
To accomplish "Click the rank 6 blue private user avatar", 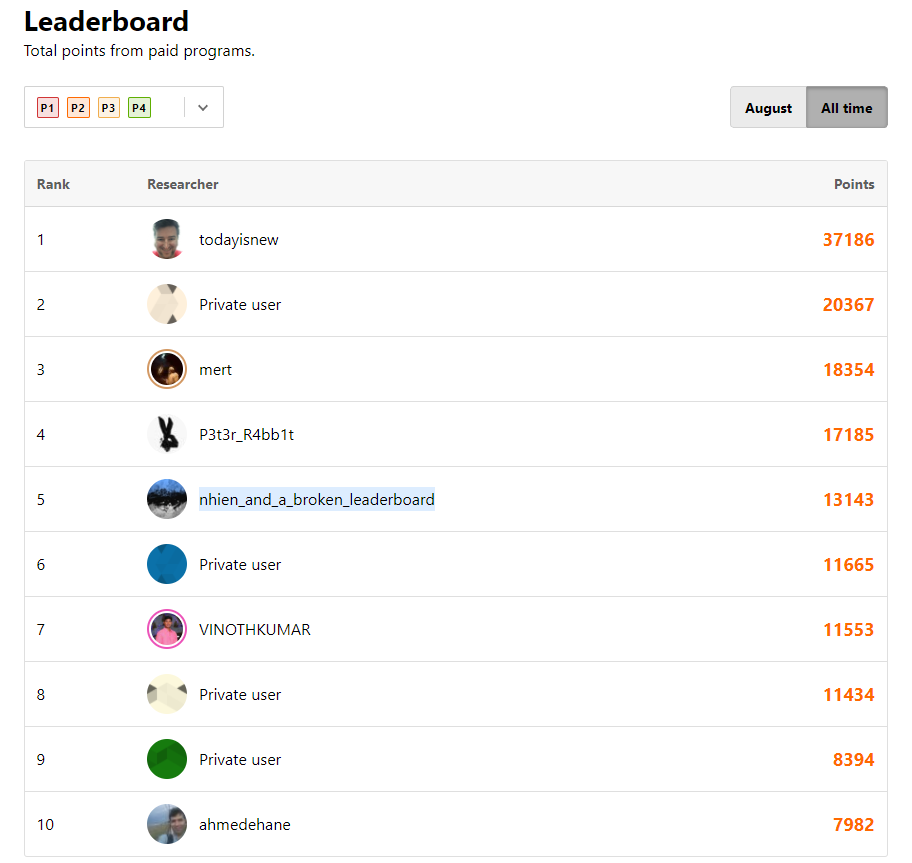I will tap(167, 564).
